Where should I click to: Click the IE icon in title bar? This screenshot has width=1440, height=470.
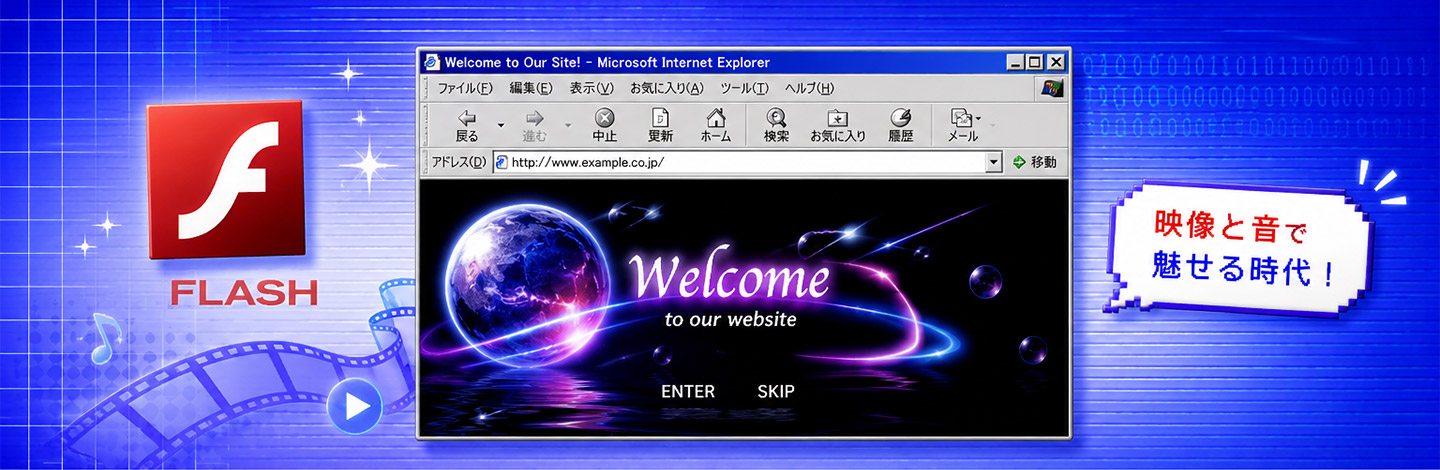[x=432, y=61]
